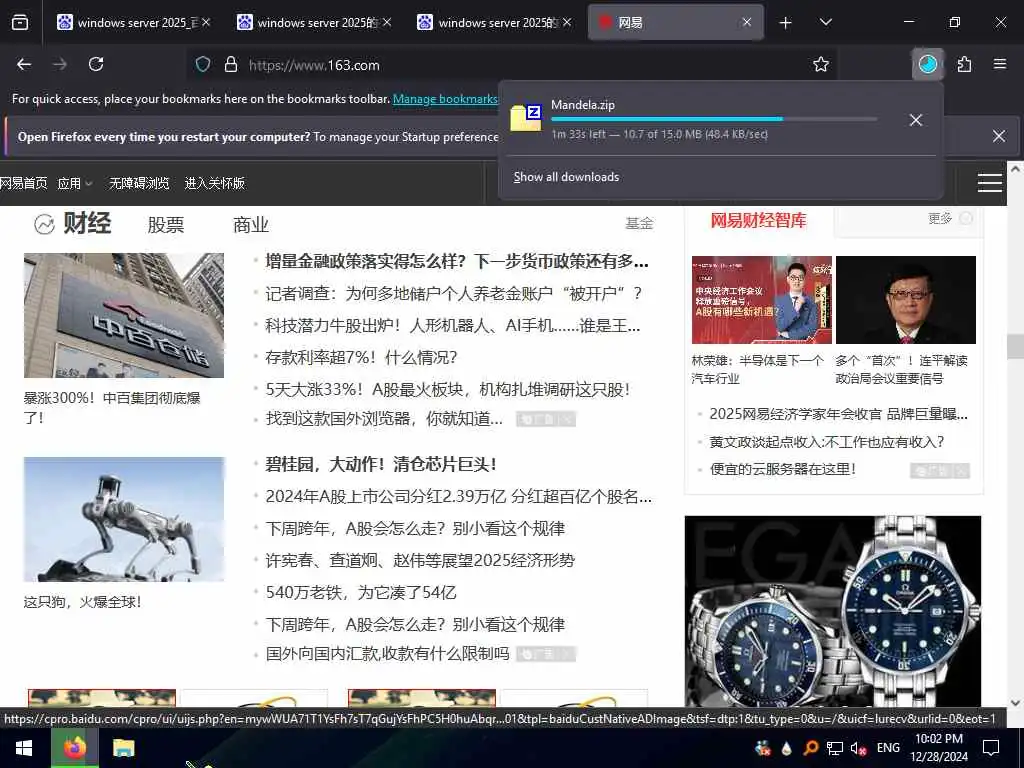Open site security padlock info
Viewport: 1024px width, 768px height.
231,65
